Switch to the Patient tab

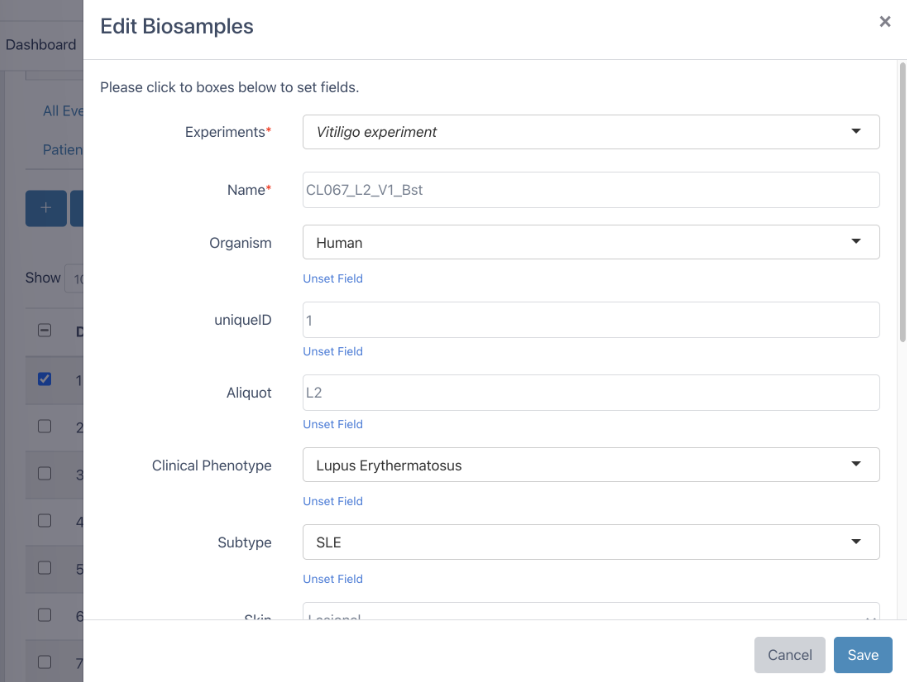coord(62,150)
